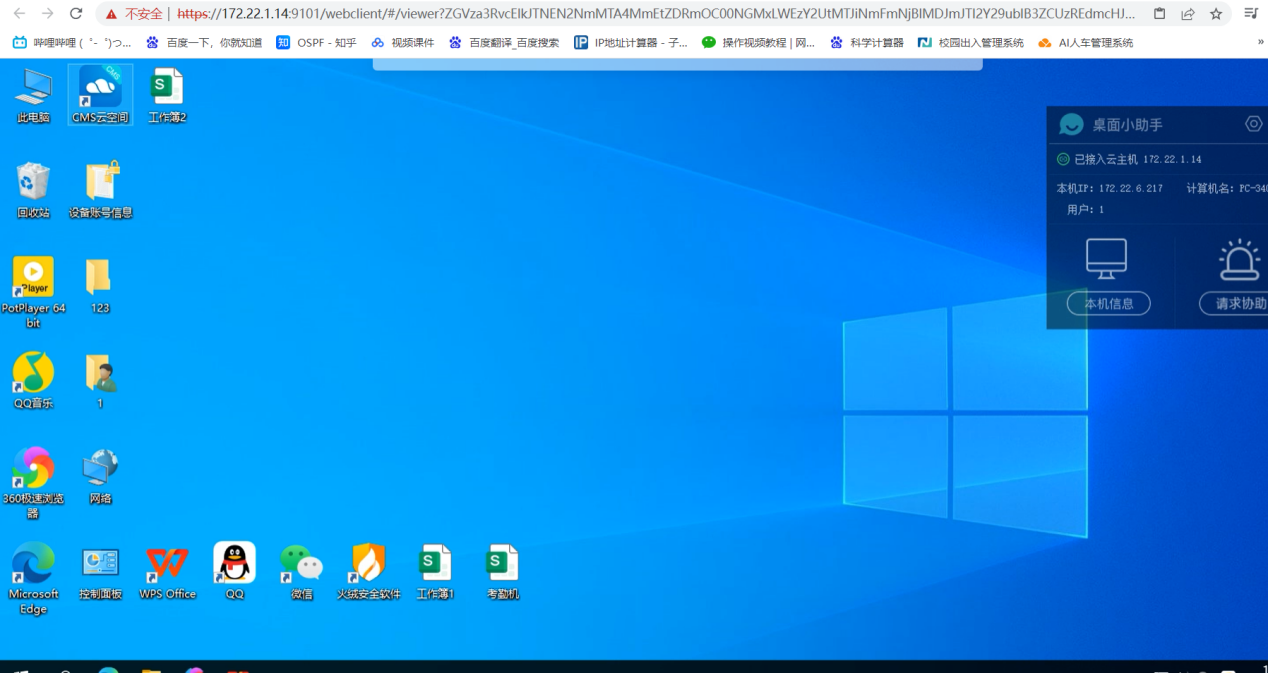Open the PotPlayer 64 bit shortcut
The width and height of the screenshot is (1268, 673).
[33, 278]
